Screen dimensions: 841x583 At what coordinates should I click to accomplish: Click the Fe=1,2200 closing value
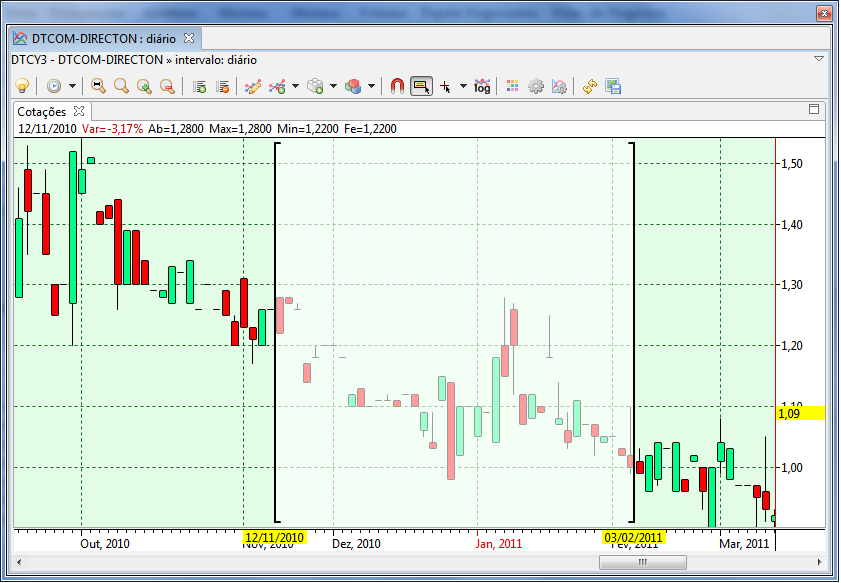[x=370, y=129]
